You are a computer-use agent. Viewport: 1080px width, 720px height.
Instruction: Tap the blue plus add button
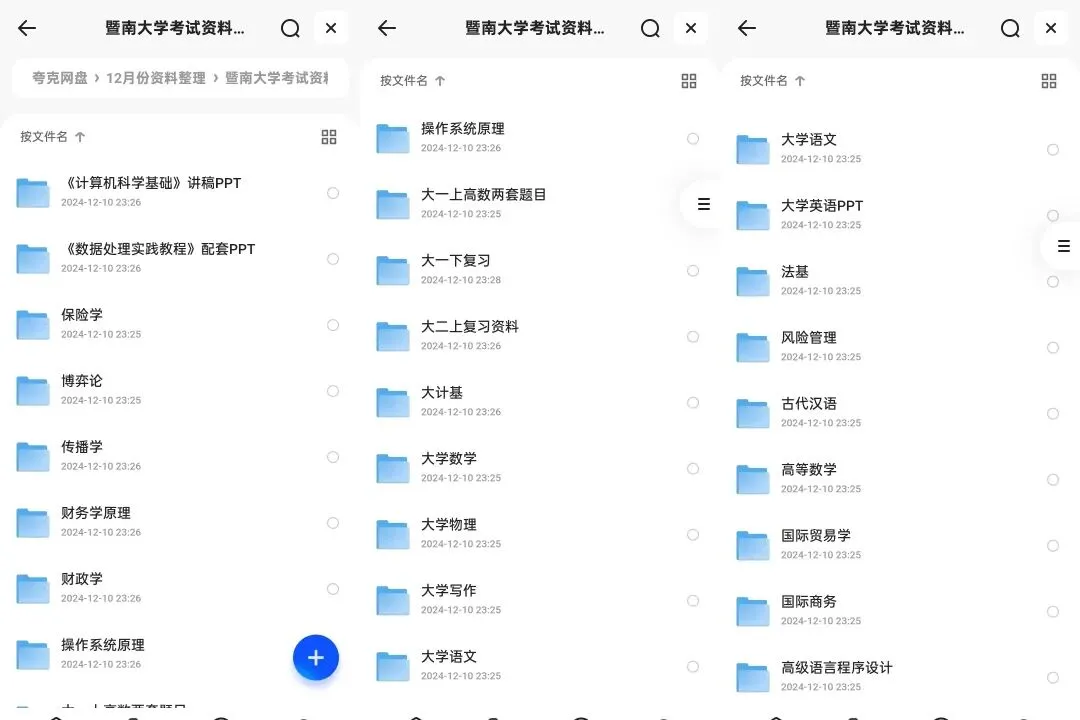coord(315,657)
